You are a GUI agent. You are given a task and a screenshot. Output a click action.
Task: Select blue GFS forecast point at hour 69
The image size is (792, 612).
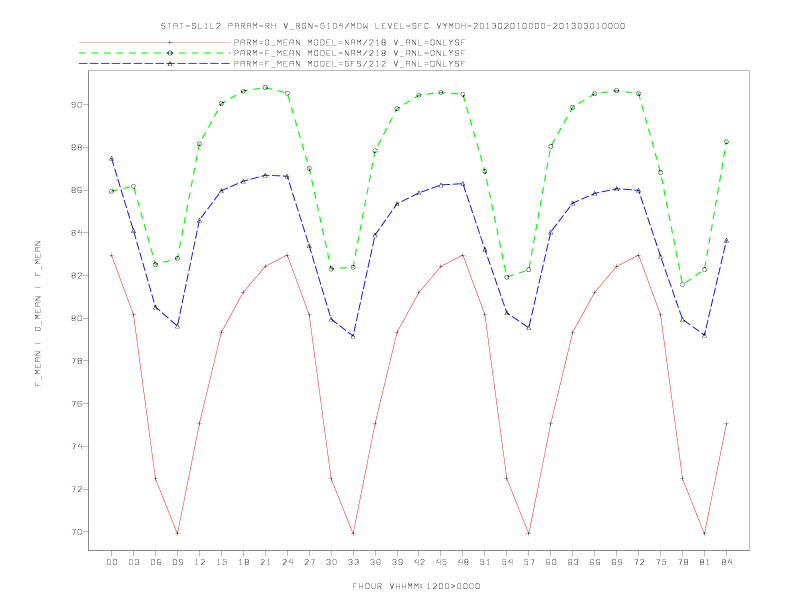tap(617, 188)
